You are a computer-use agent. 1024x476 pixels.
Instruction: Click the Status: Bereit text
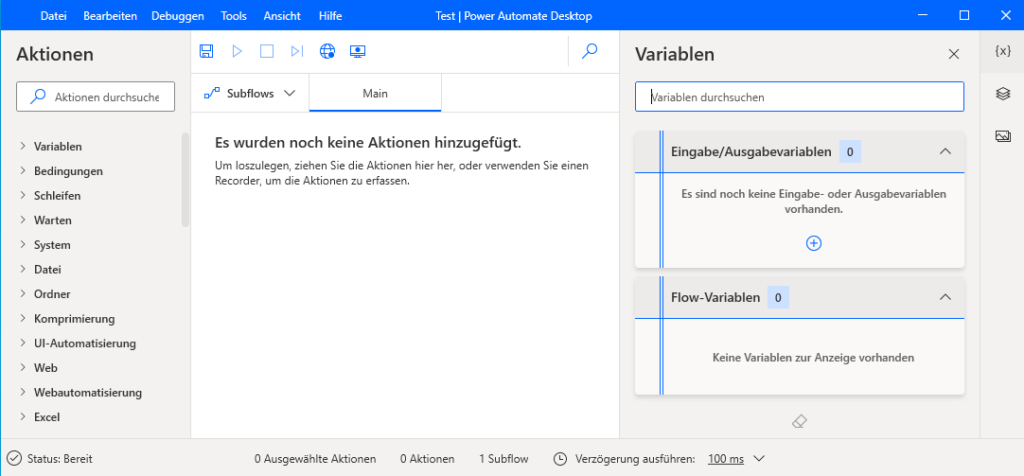59,459
